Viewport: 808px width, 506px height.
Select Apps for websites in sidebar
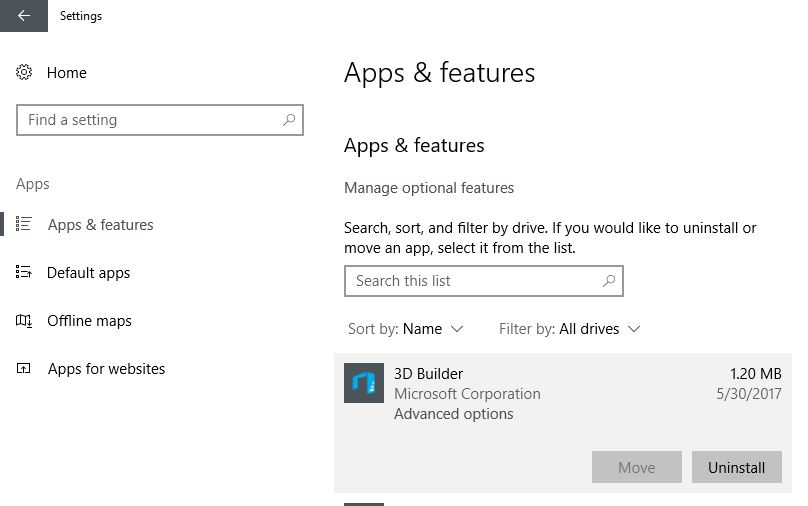tap(107, 369)
